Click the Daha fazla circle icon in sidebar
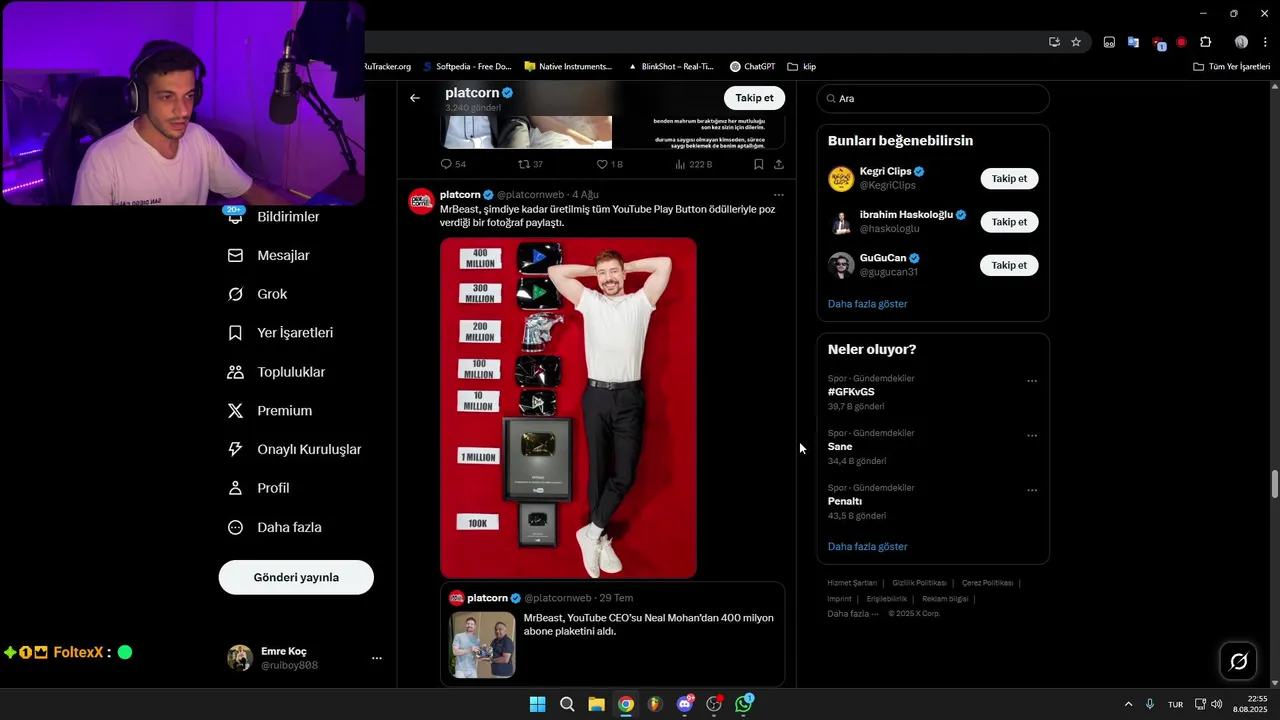 pos(235,527)
